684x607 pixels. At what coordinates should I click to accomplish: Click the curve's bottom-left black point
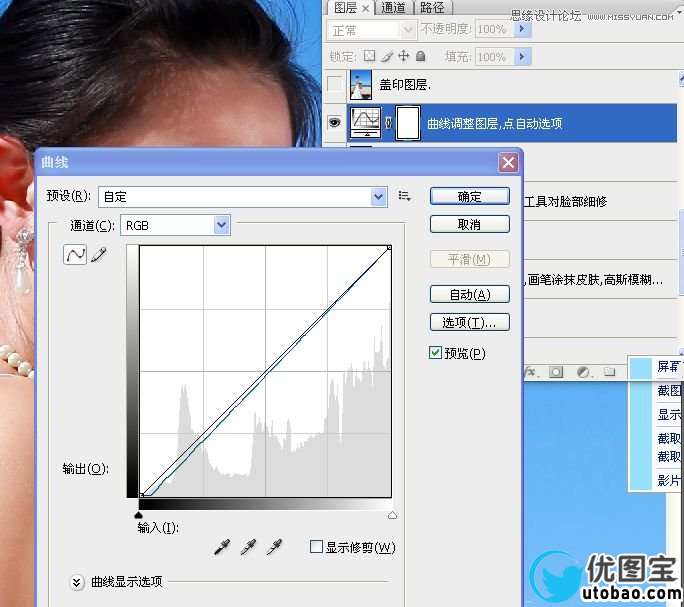tap(142, 495)
